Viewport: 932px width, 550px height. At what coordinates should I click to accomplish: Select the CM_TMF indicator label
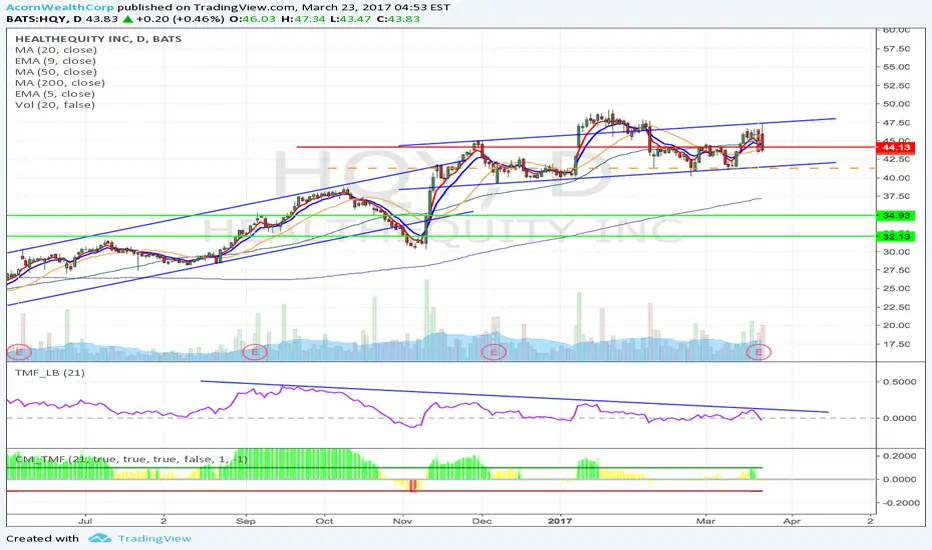tap(131, 459)
